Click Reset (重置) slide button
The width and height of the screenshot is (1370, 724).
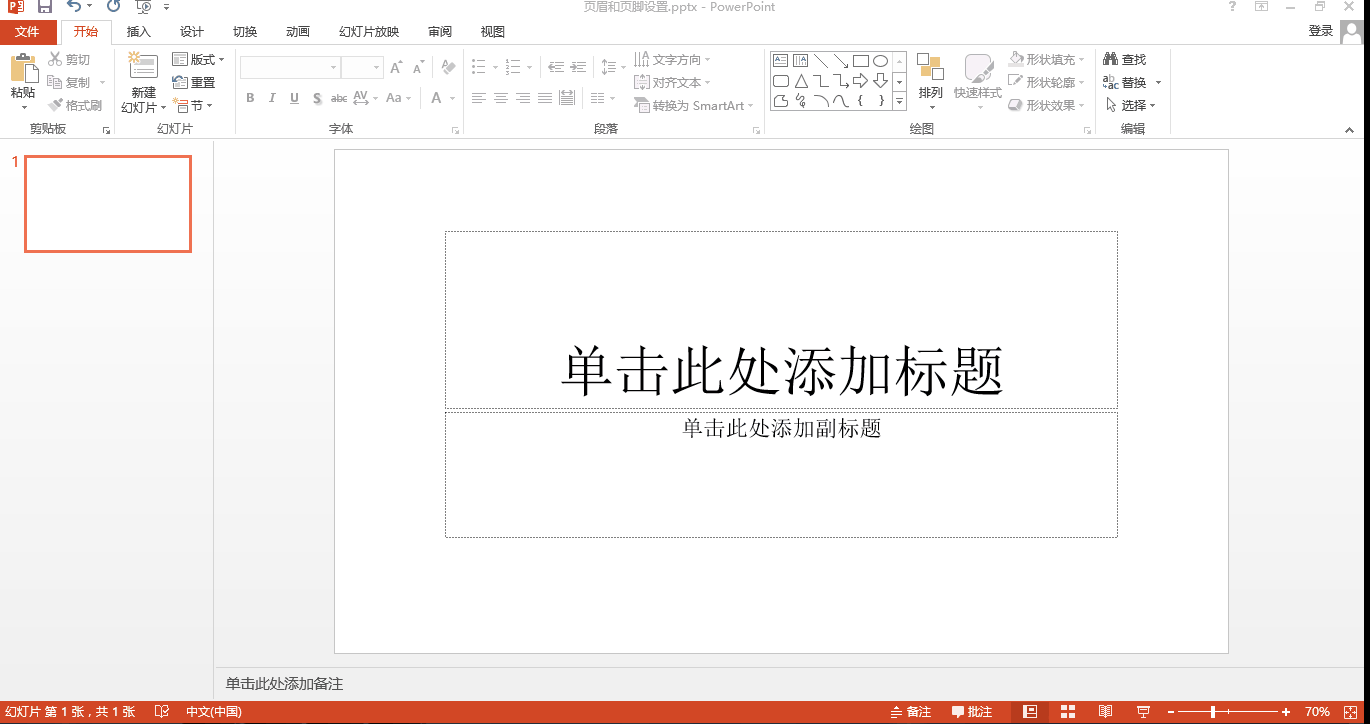pyautogui.click(x=194, y=83)
